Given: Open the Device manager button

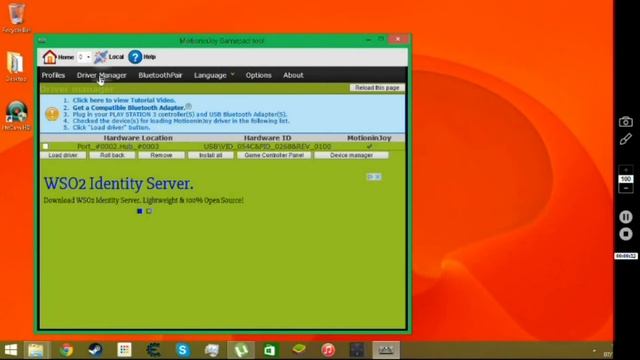Looking at the screenshot, I should tap(351, 155).
